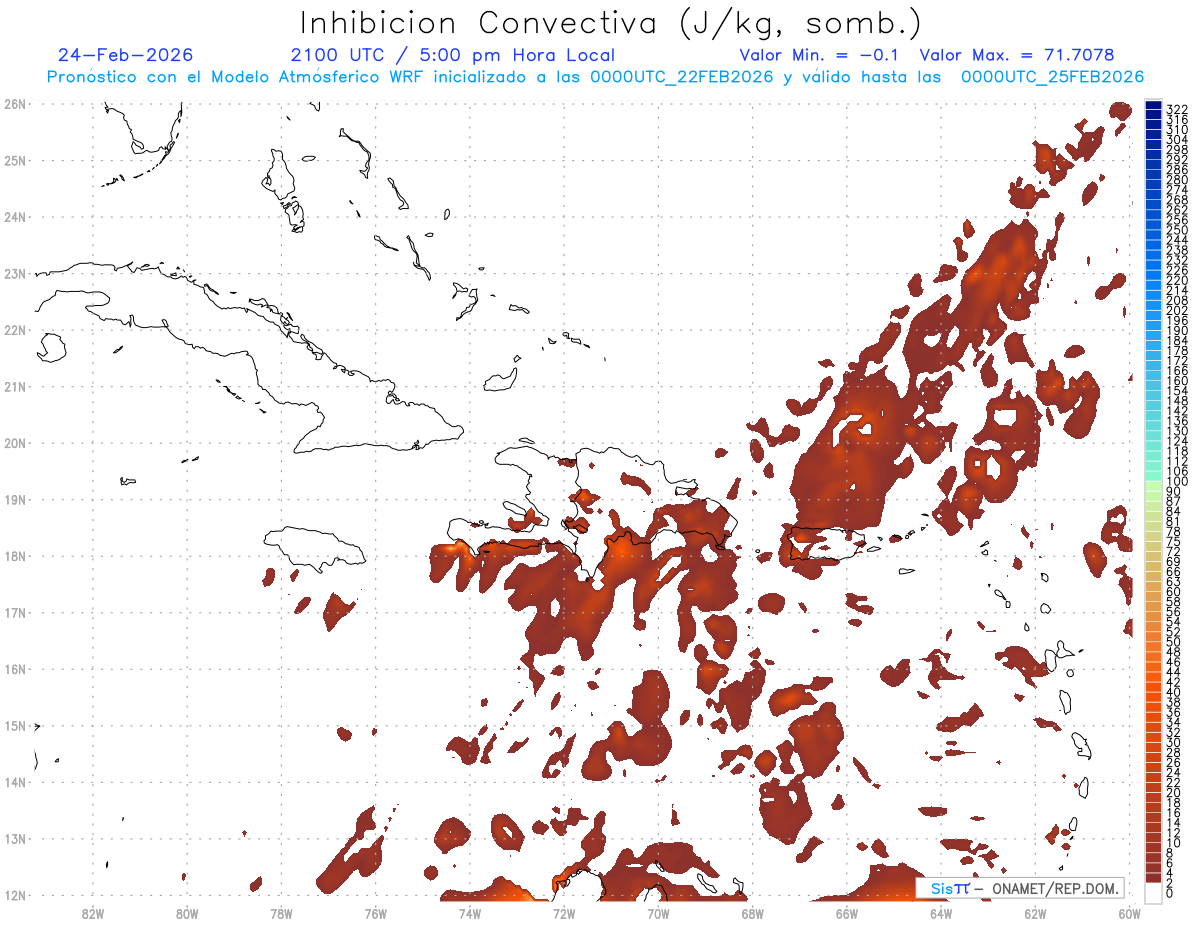
Task: Click the "26N" latitude axis label
Action: (14, 104)
